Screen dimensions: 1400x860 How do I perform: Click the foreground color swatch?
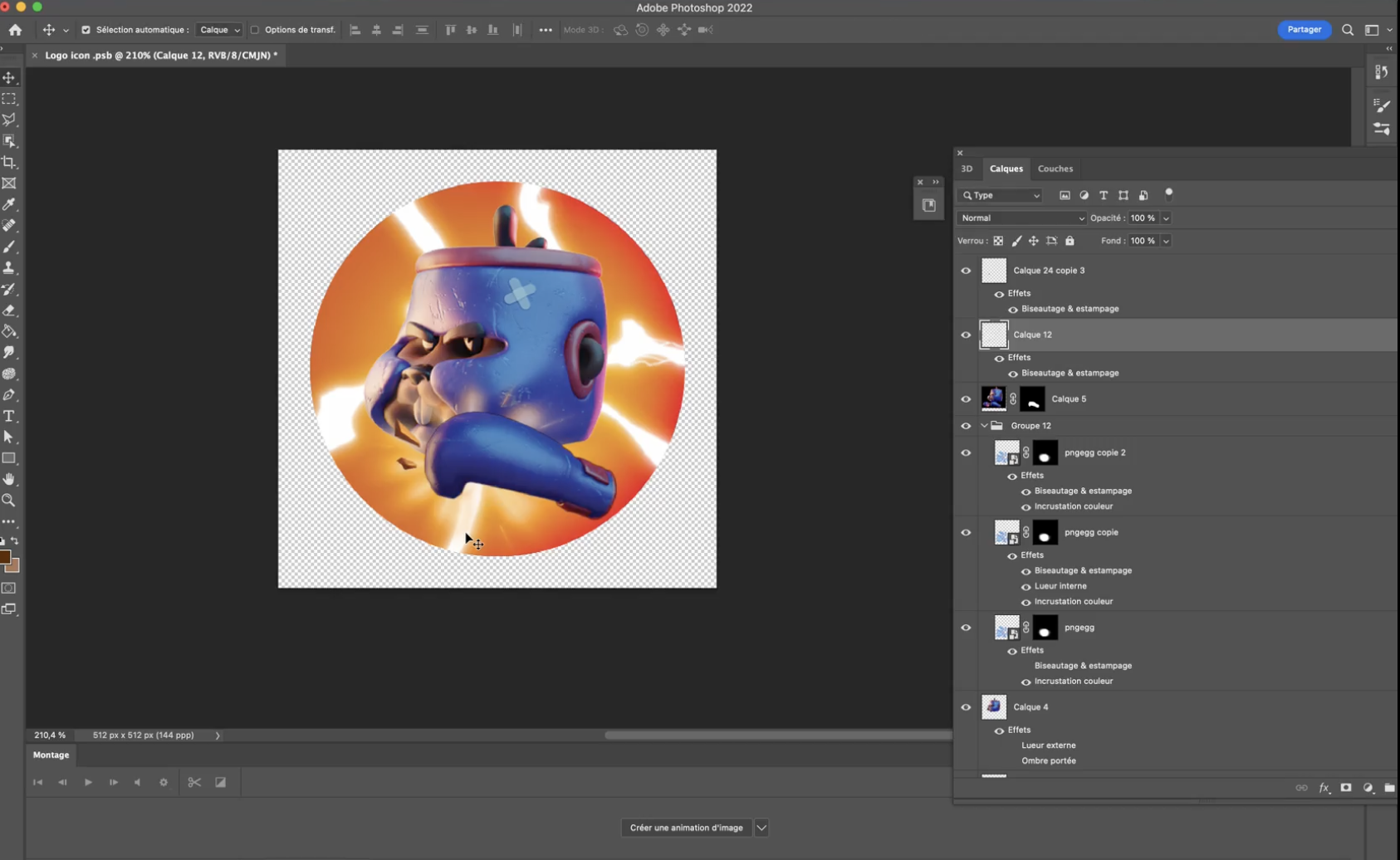pos(4,558)
